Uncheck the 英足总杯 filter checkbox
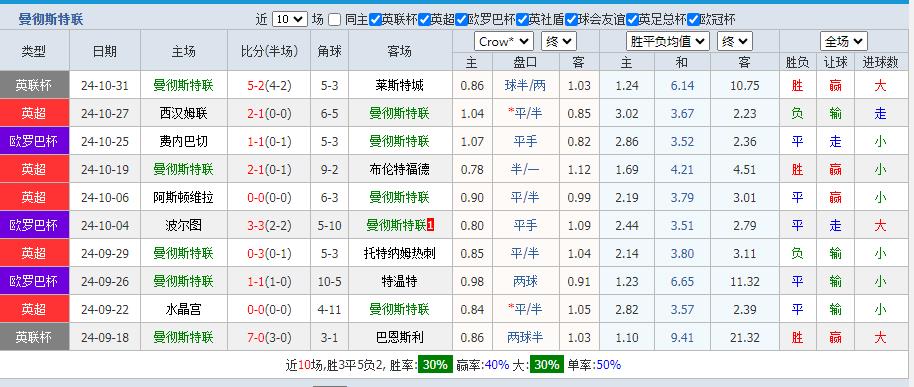914x387 pixels. 632,19
